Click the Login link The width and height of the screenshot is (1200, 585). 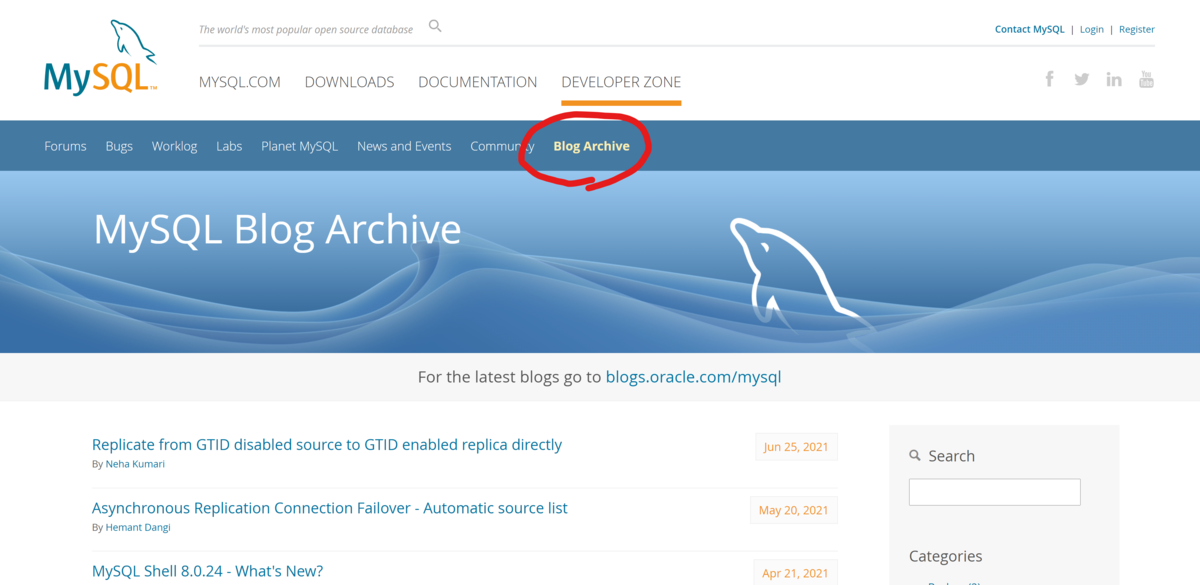coord(1092,29)
